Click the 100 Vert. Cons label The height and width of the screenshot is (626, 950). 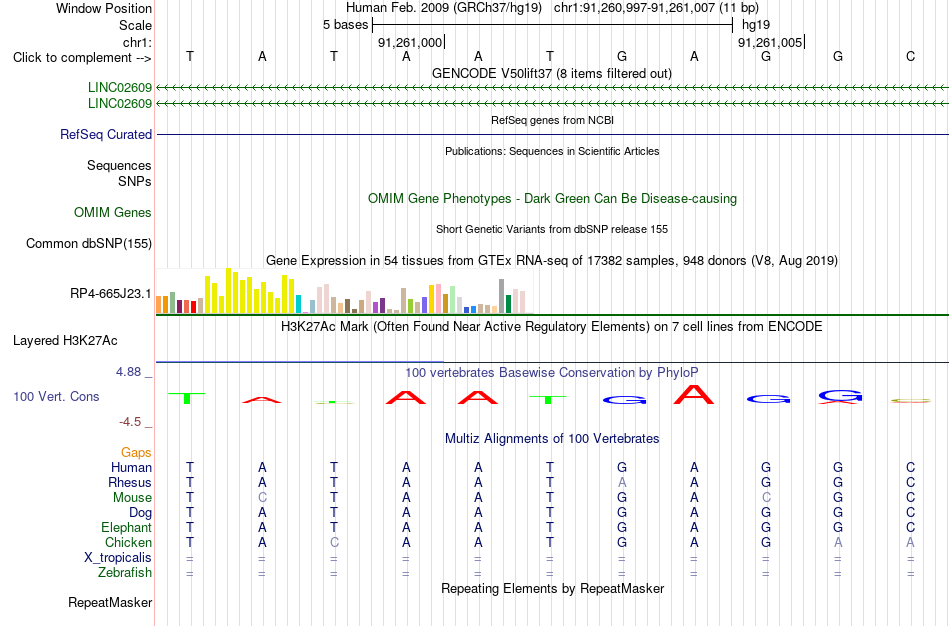coord(56,396)
